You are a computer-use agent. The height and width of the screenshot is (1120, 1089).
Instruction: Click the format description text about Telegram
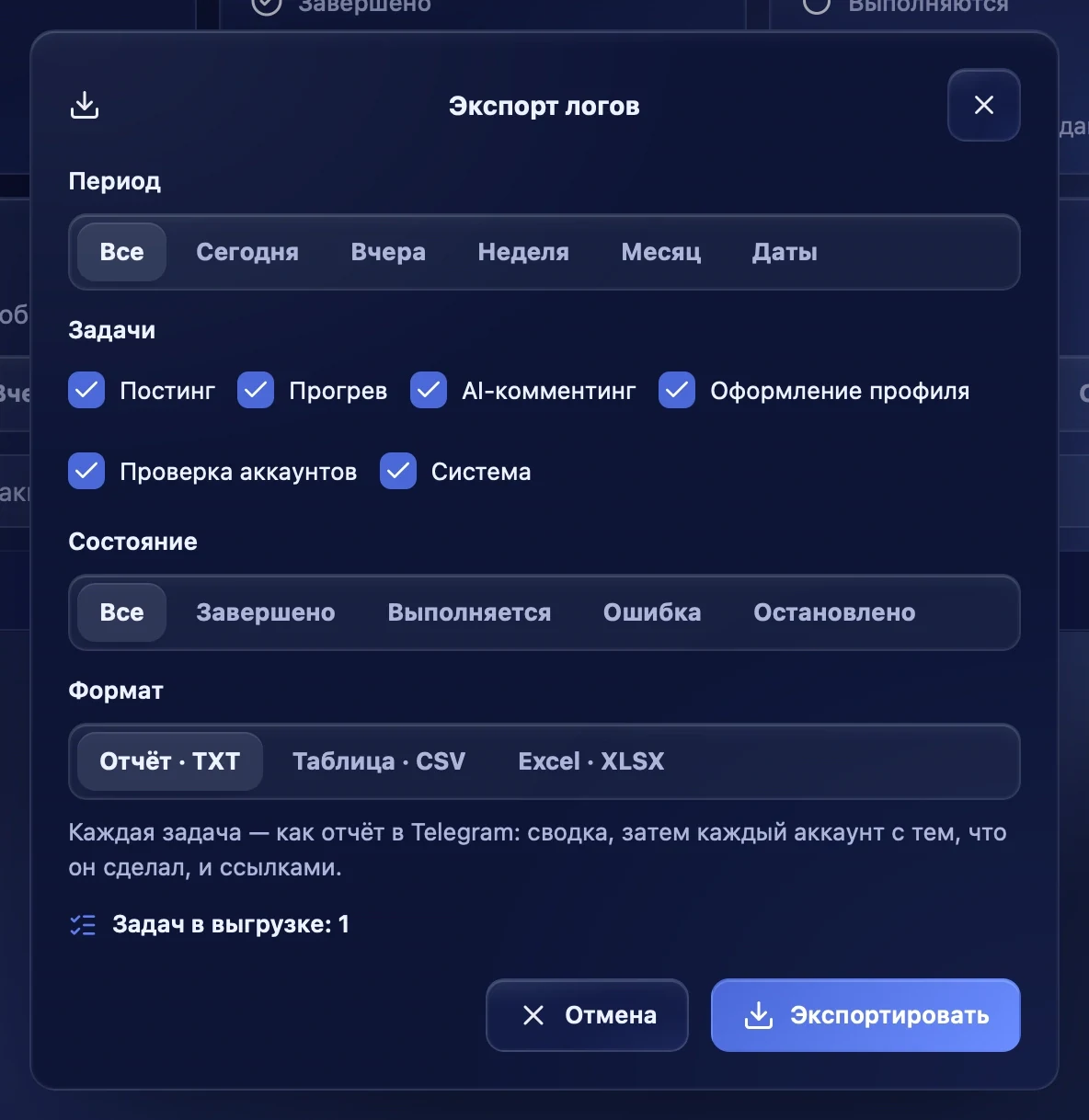click(538, 850)
